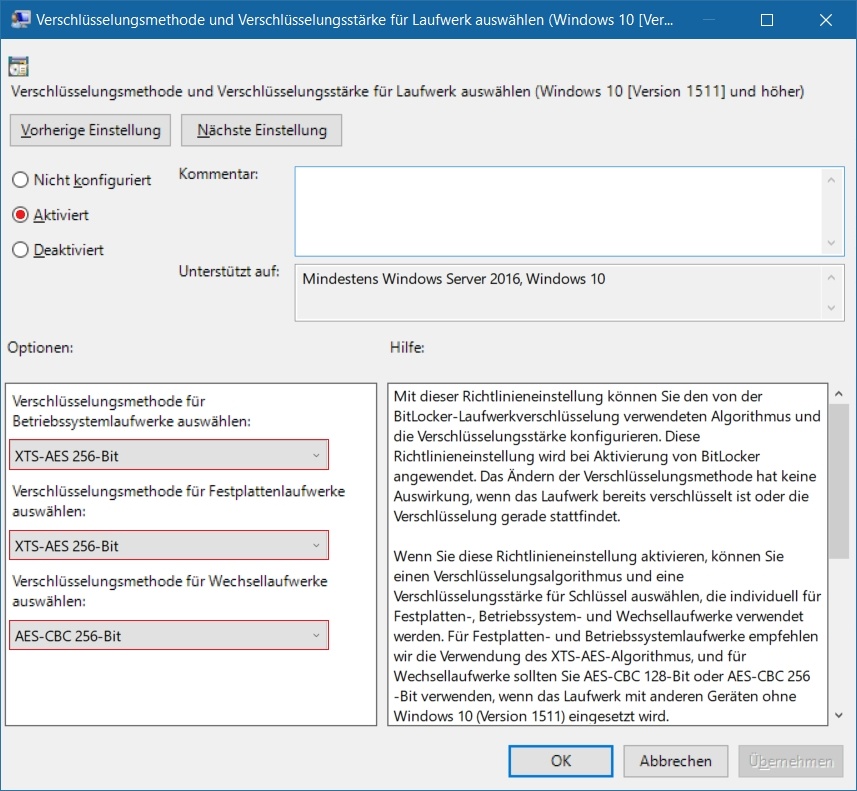The image size is (857, 791).
Task: Click the window system icon in title bar
Action: pyautogui.click(x=20, y=20)
